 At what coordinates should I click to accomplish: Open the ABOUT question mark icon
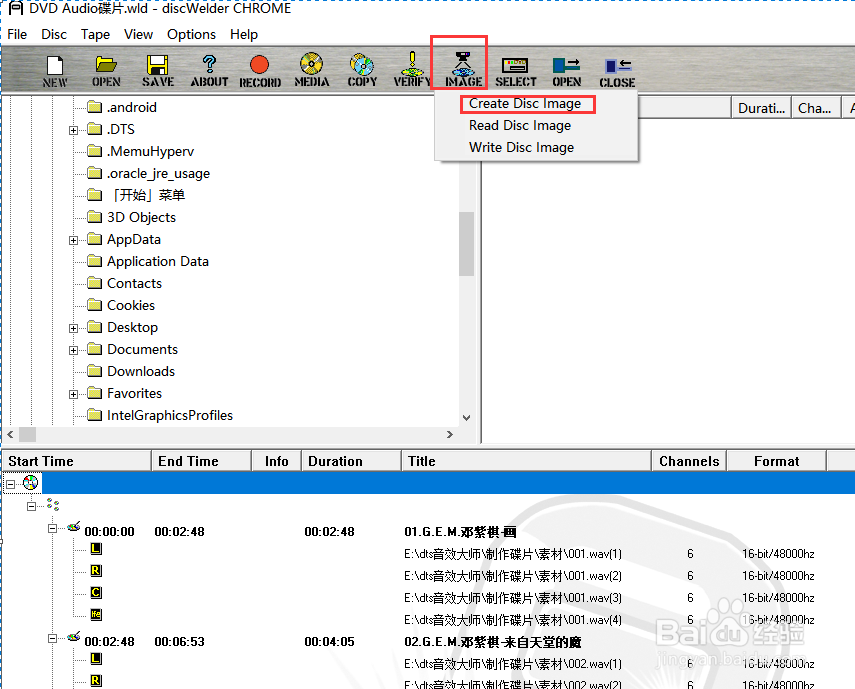pos(209,71)
